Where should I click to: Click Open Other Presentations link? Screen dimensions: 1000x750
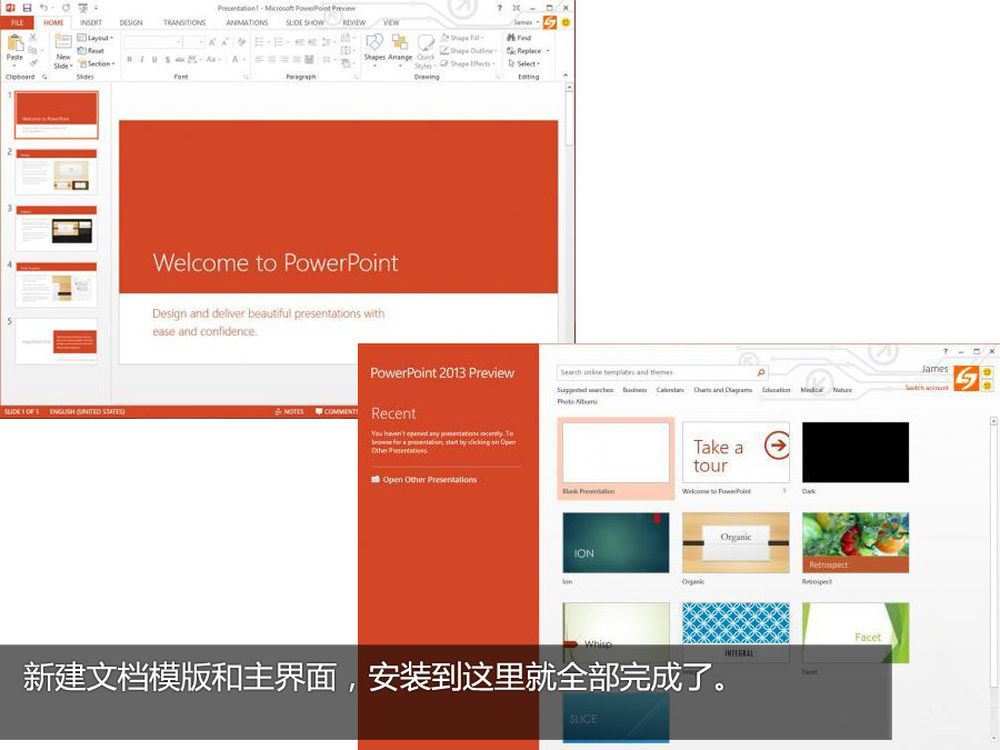point(429,480)
